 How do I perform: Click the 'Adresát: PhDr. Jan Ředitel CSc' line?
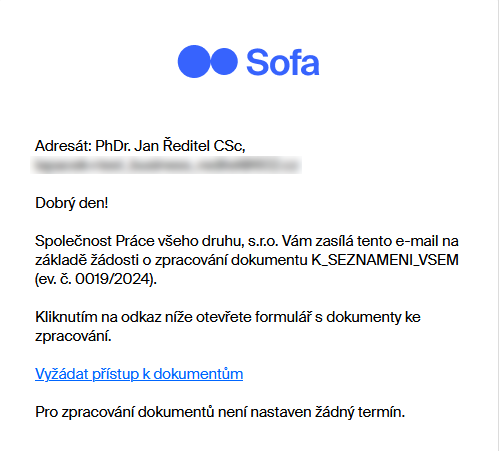(x=140, y=146)
